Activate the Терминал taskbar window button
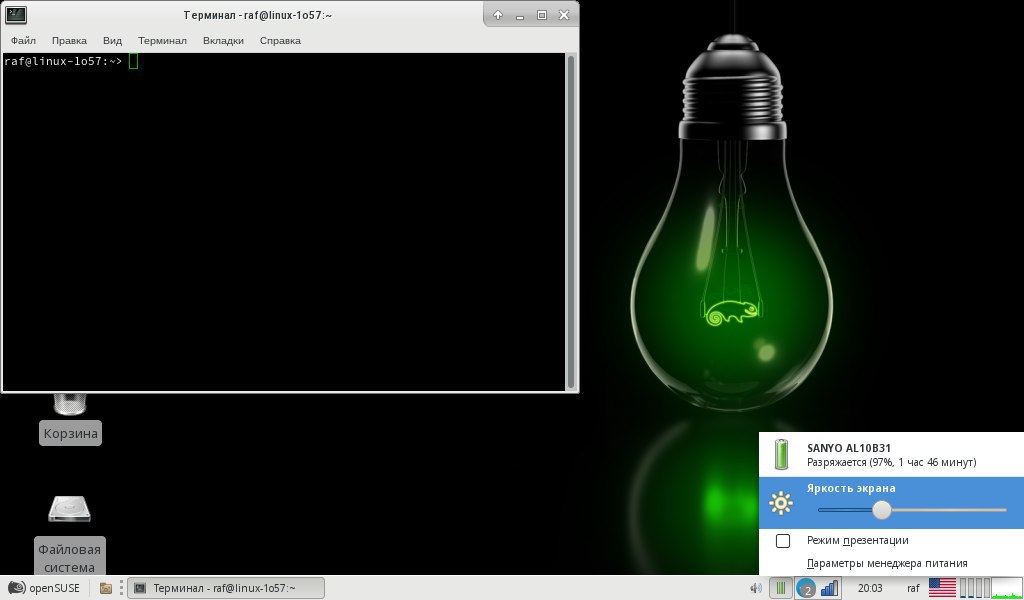 (x=225, y=588)
